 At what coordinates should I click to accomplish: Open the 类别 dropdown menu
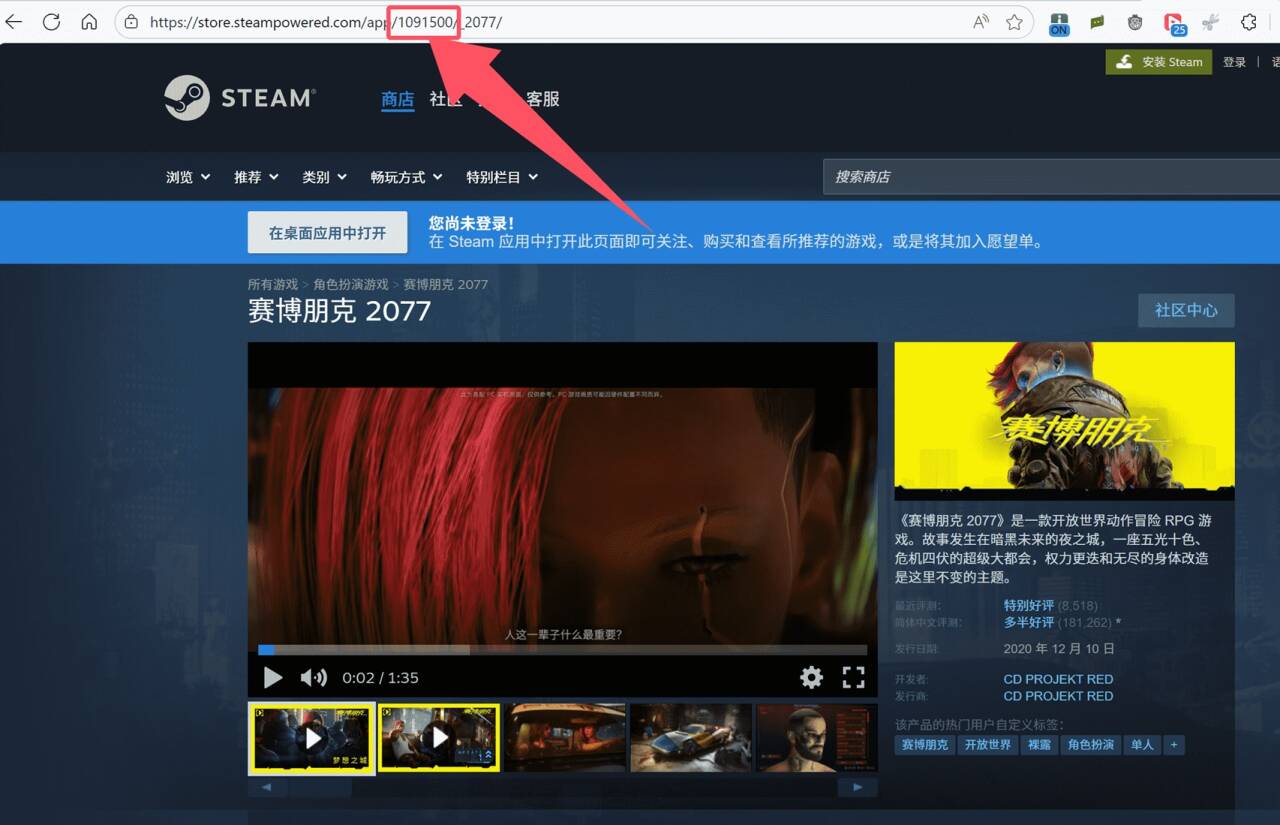[323, 176]
